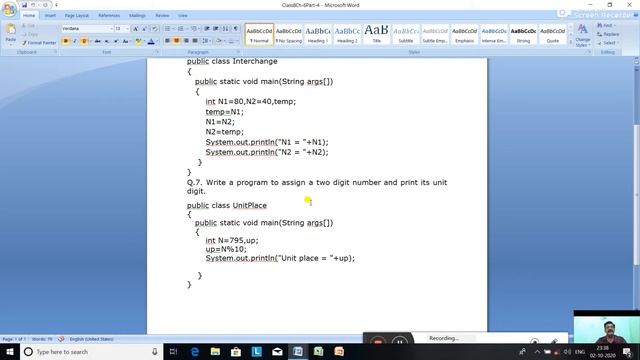The image size is (640, 360).
Task: Click the Shrink Font icon
Action: (145, 29)
